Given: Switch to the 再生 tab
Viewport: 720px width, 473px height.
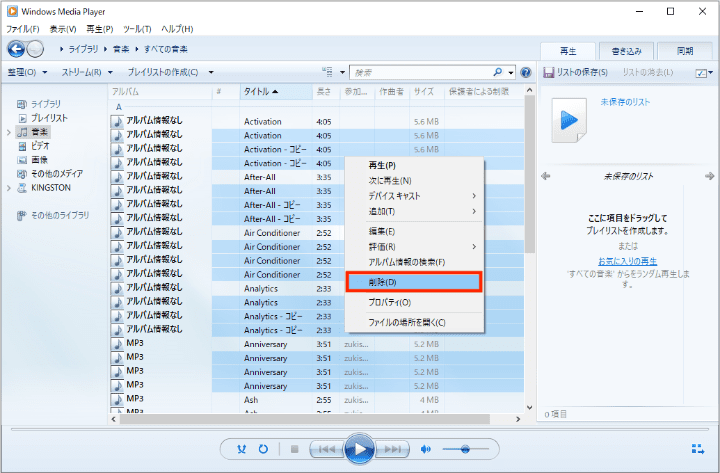Looking at the screenshot, I should coord(568,51).
